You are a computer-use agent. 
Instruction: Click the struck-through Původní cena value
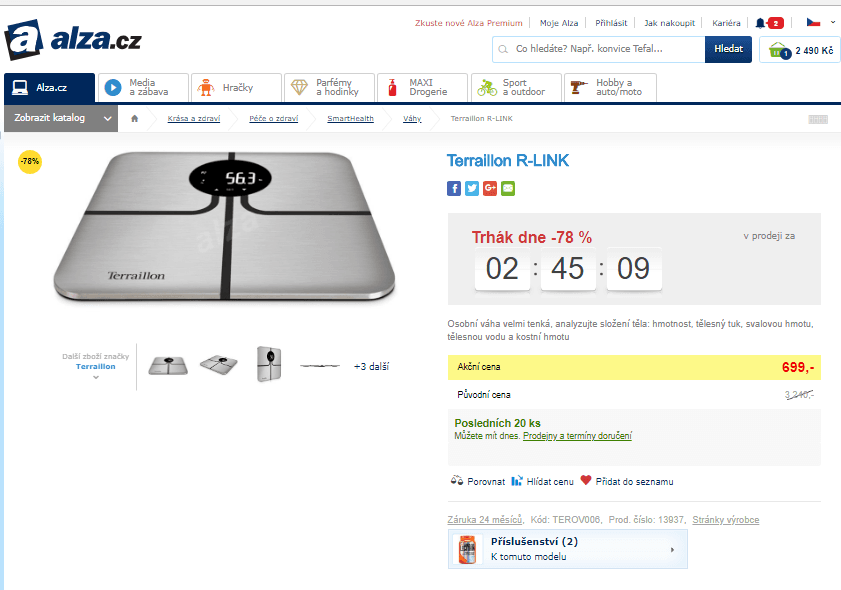[x=799, y=395]
